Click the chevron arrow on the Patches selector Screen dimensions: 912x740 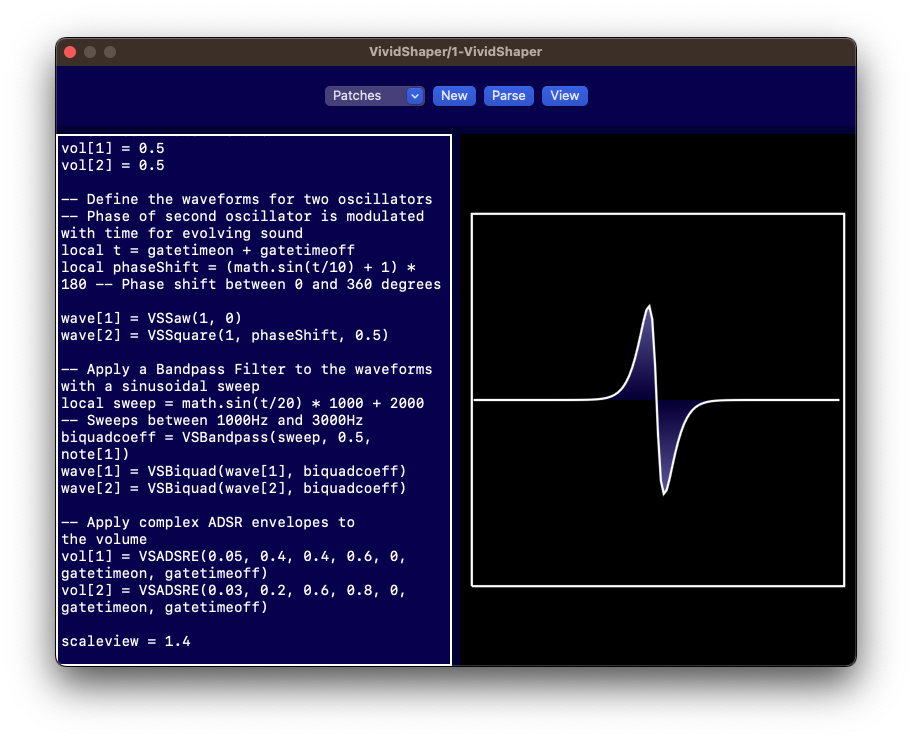[x=415, y=96]
